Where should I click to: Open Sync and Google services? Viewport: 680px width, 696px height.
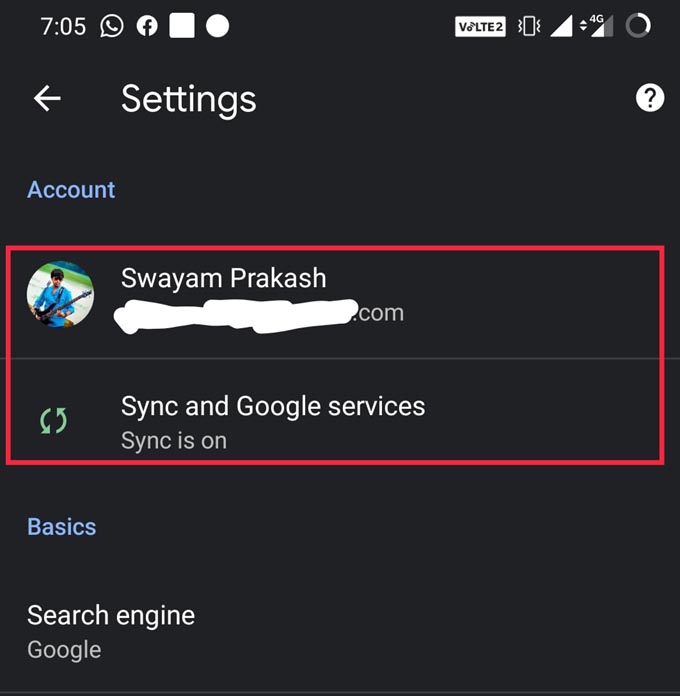(336, 410)
